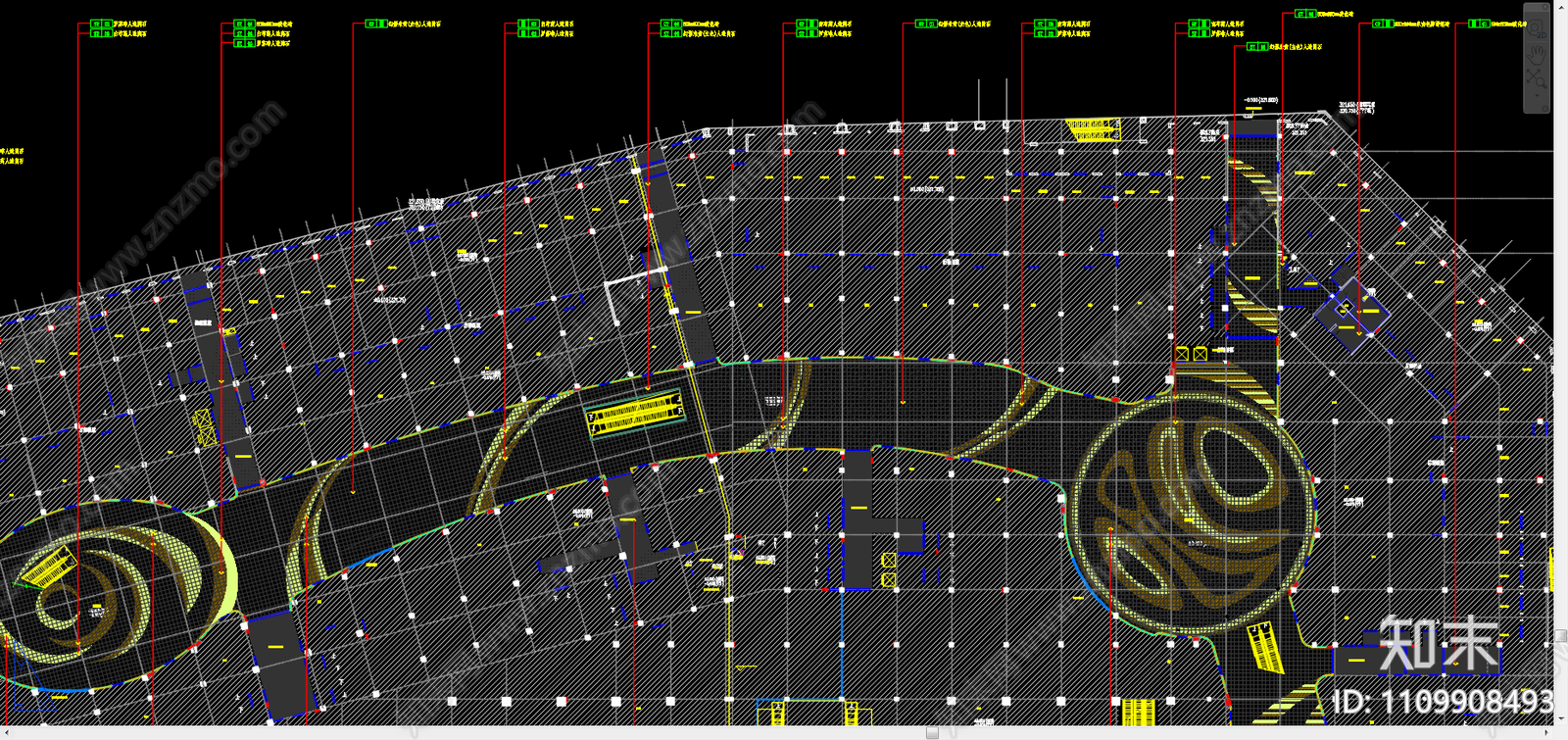
Task: Click the vertical scrollbar down arrow
Action: point(1560,717)
